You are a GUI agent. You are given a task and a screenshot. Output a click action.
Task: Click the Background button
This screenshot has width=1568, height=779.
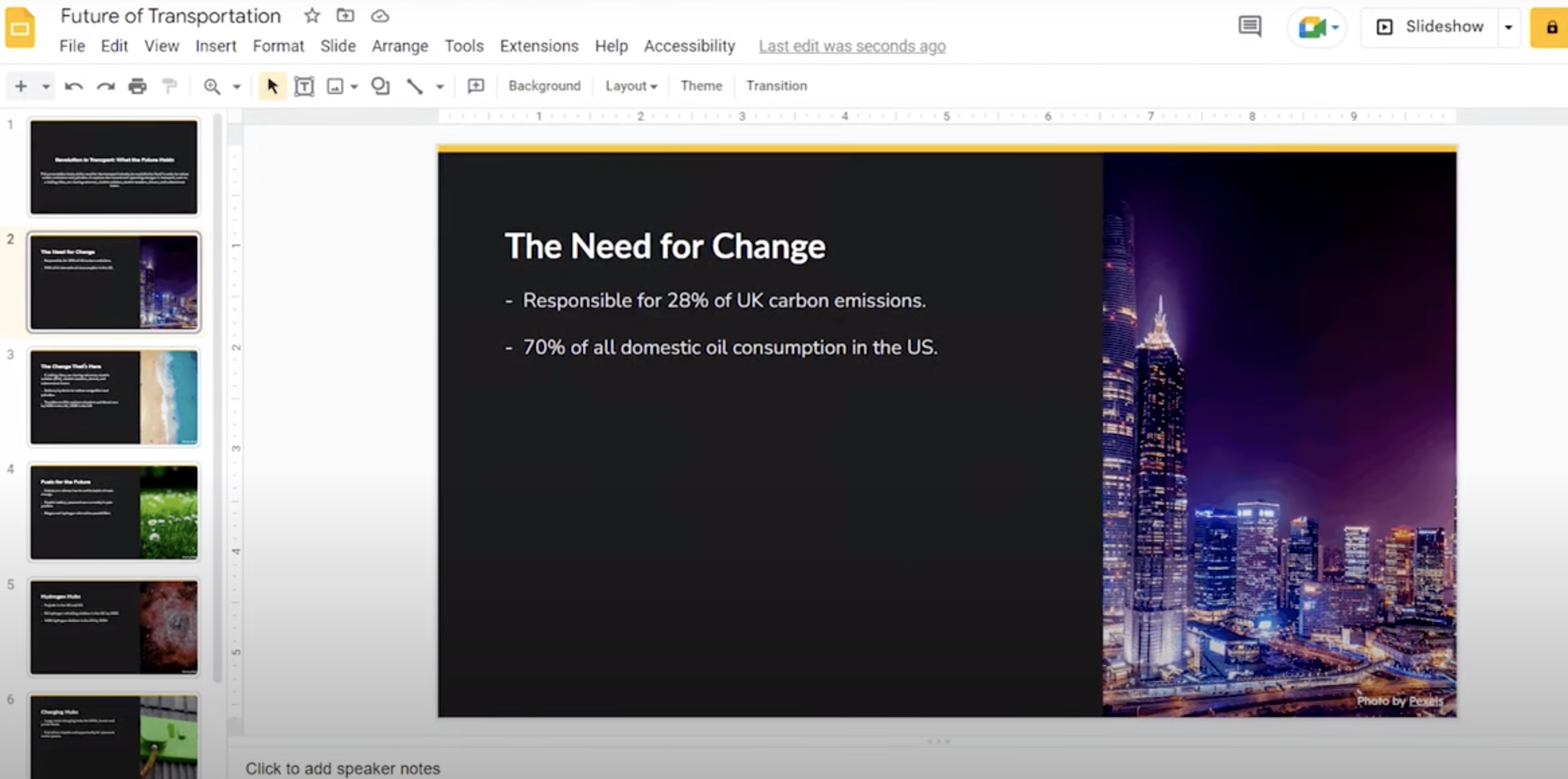[x=544, y=86]
